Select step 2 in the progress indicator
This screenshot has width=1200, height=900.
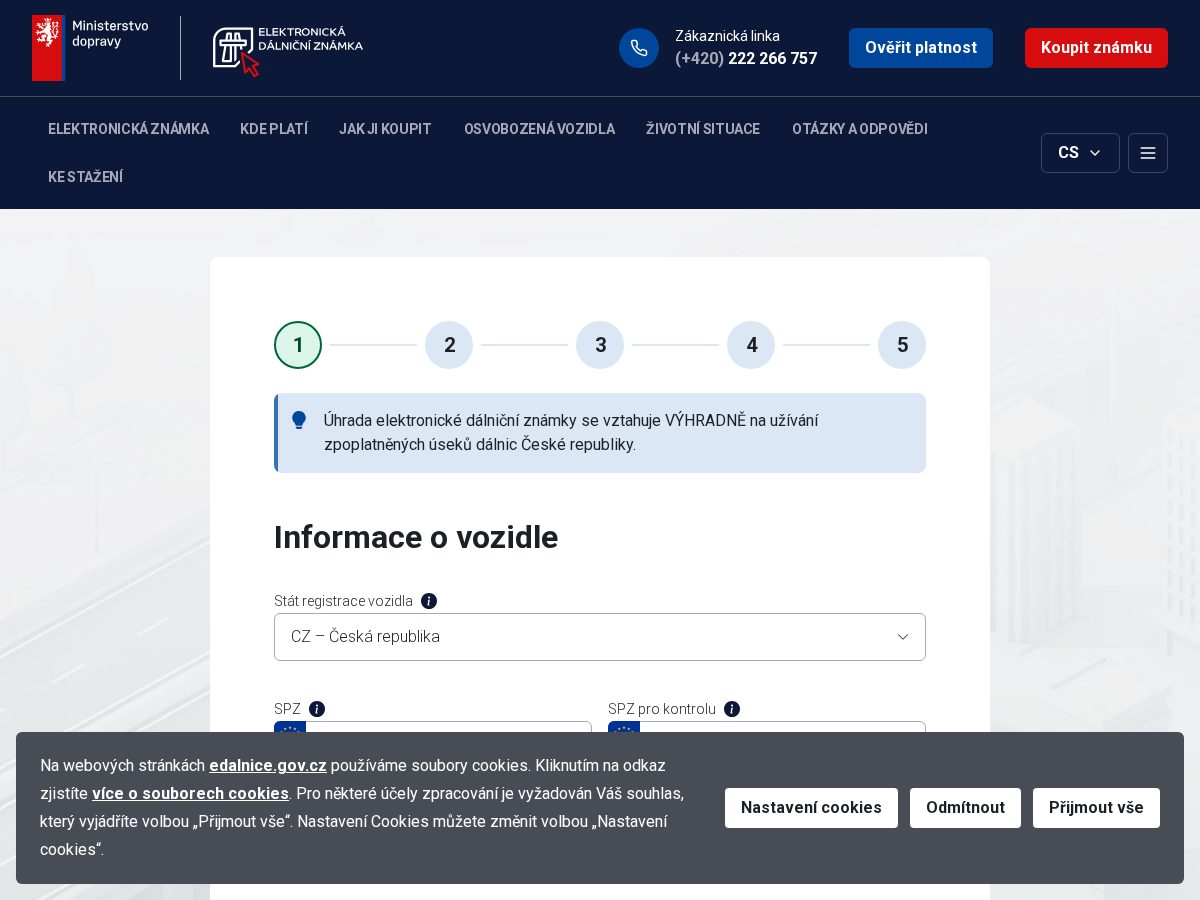pos(449,345)
